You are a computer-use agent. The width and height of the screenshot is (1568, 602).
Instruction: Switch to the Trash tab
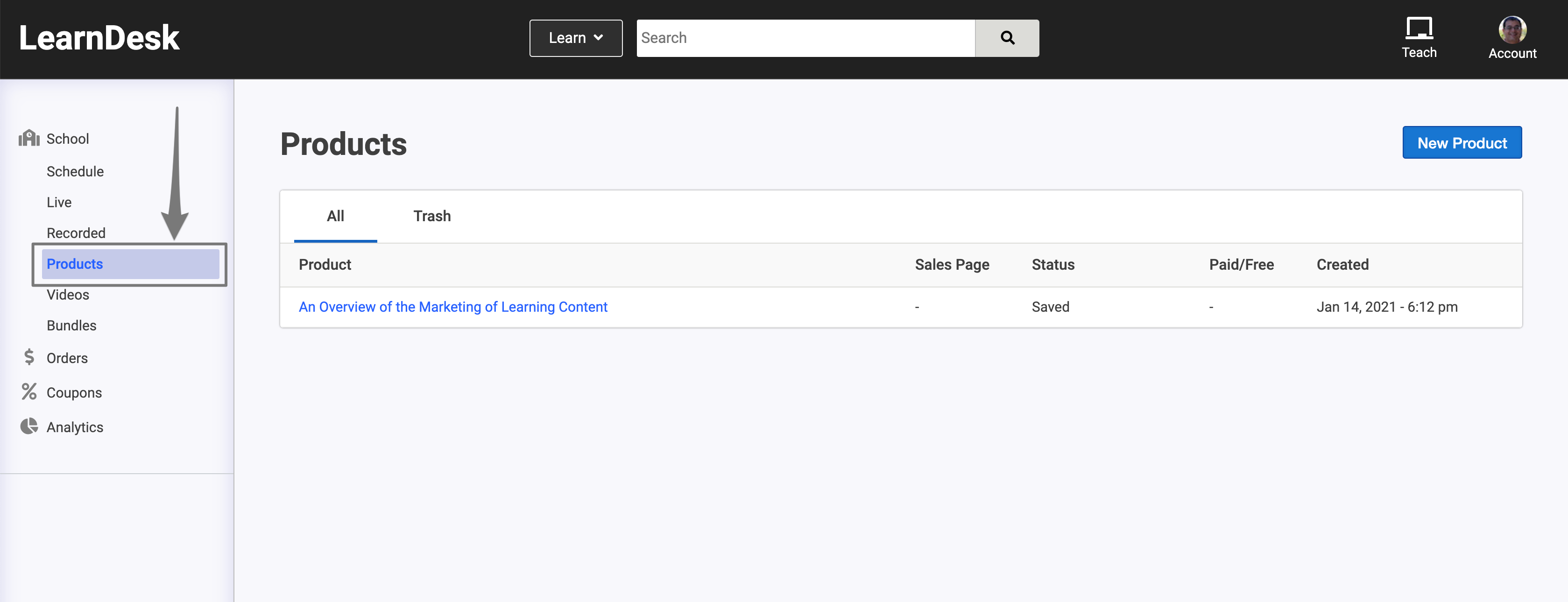pos(432,217)
